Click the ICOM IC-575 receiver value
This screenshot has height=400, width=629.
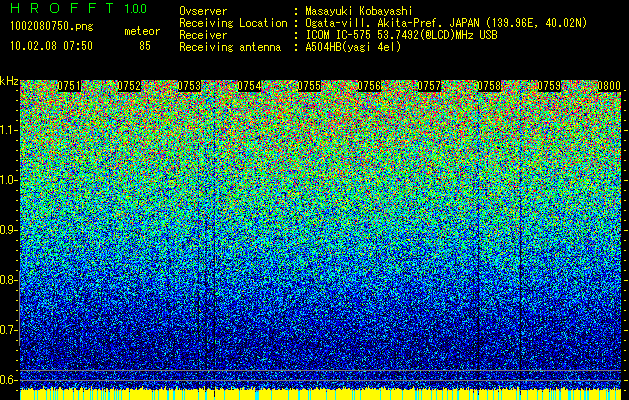pyautogui.click(x=401, y=35)
